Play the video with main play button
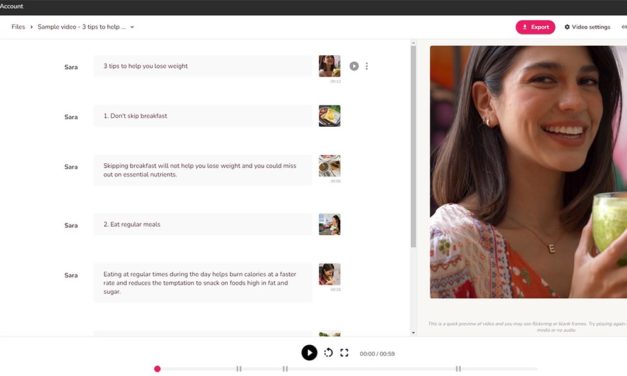627x376 pixels. pos(309,353)
